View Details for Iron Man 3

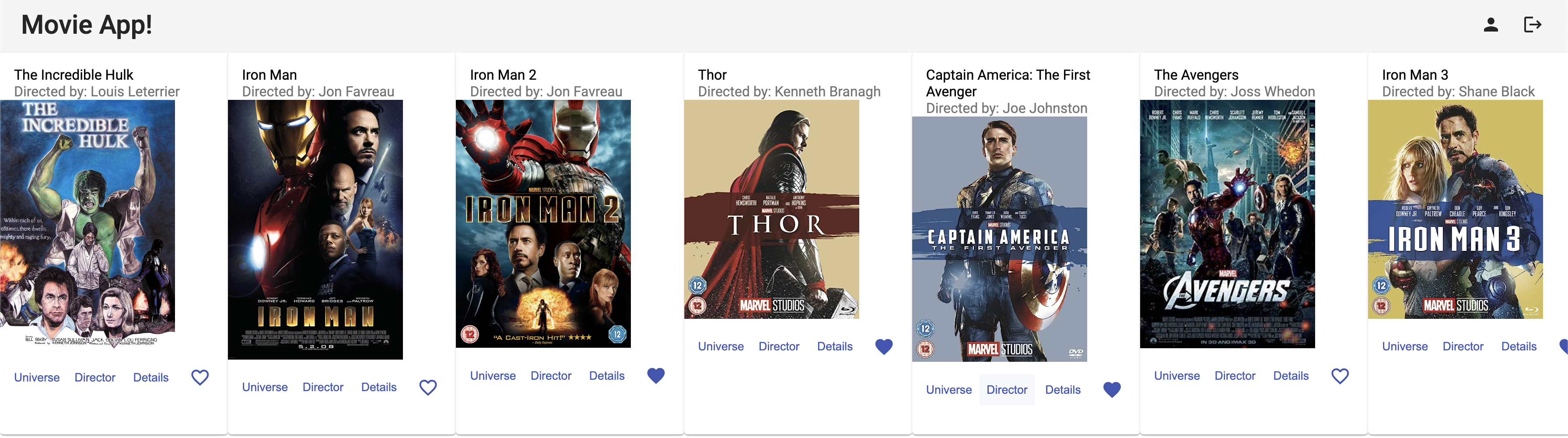1518,346
